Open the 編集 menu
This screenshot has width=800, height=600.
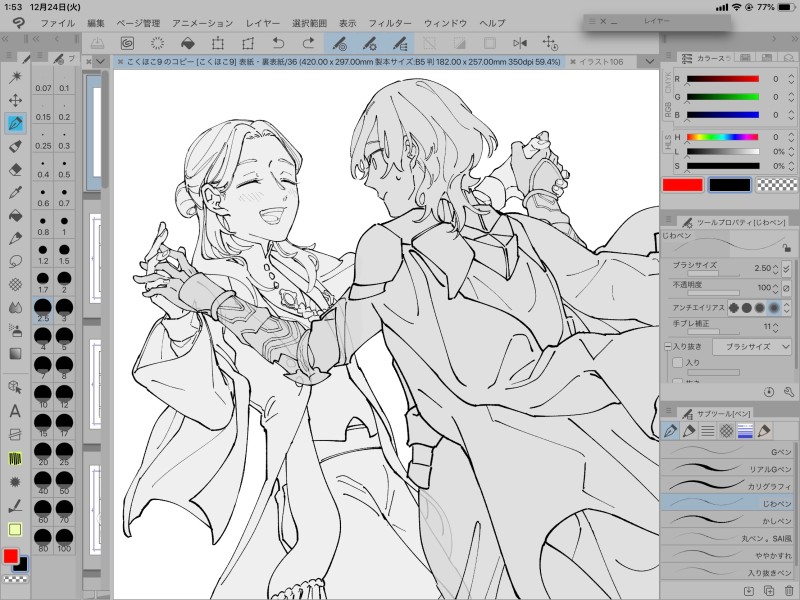click(x=95, y=23)
